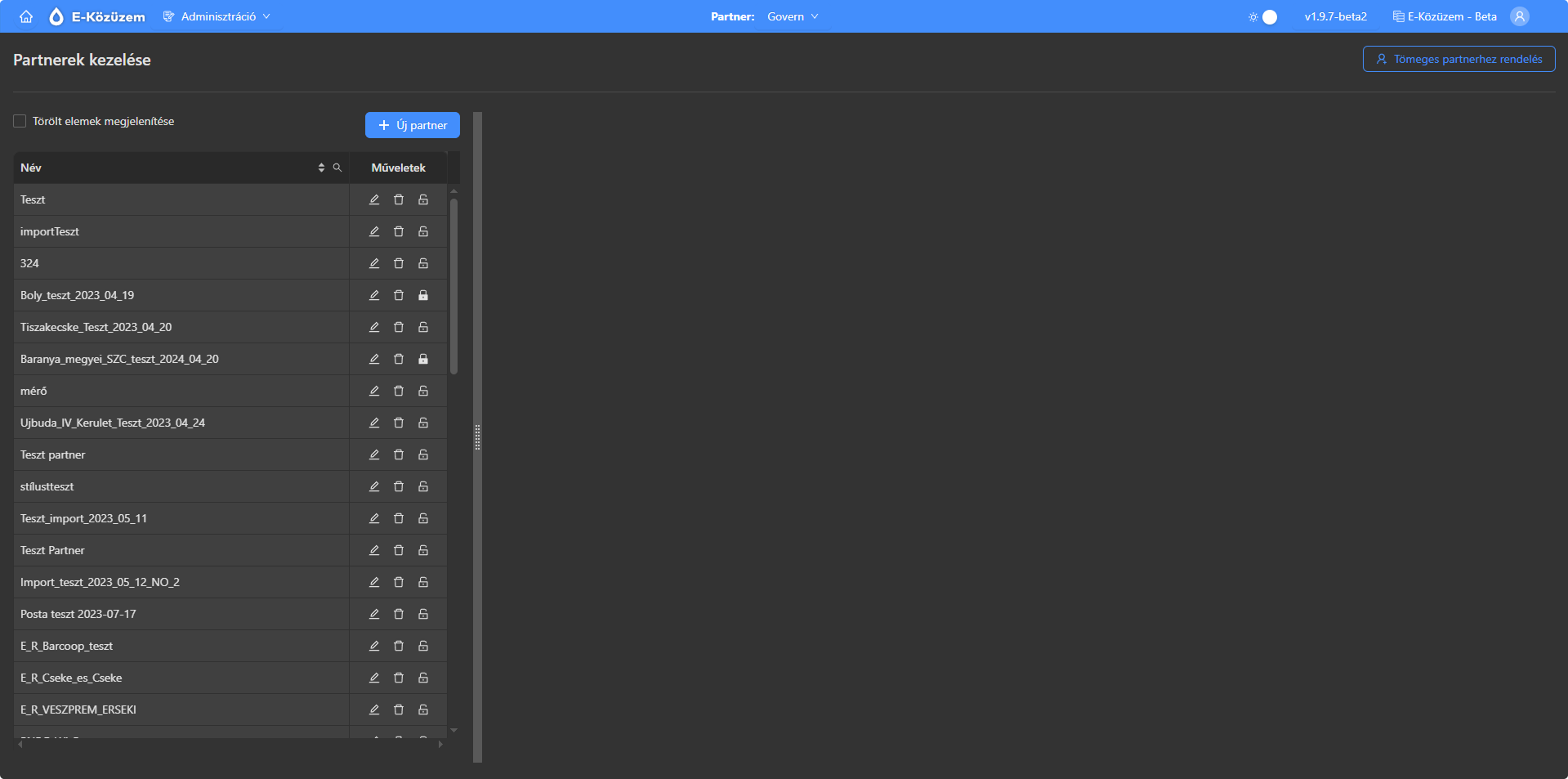Viewport: 1568px width, 779px height.
Task: Delete the Teszt partner row
Action: 399,199
